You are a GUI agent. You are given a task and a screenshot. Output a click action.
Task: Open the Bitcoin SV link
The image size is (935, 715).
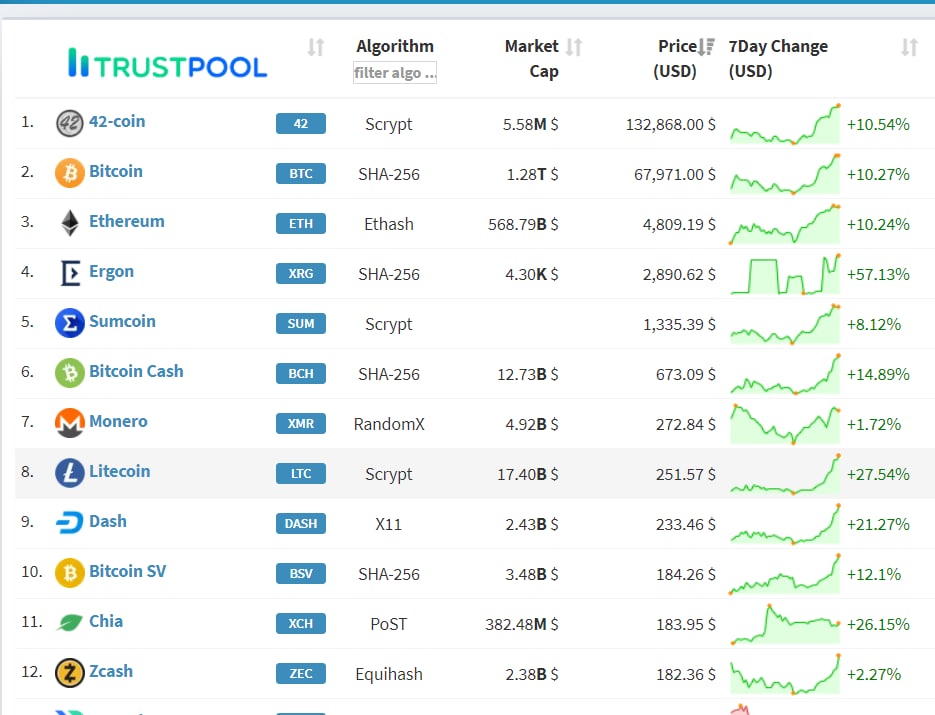click(x=128, y=571)
